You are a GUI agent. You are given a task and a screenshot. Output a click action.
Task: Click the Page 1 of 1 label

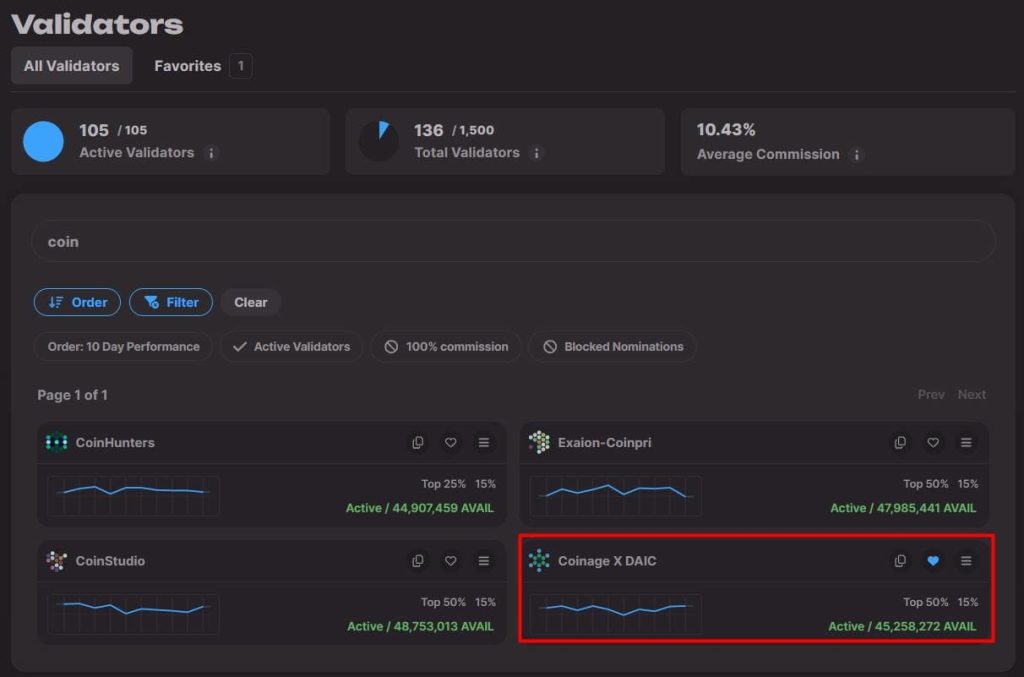tap(72, 395)
